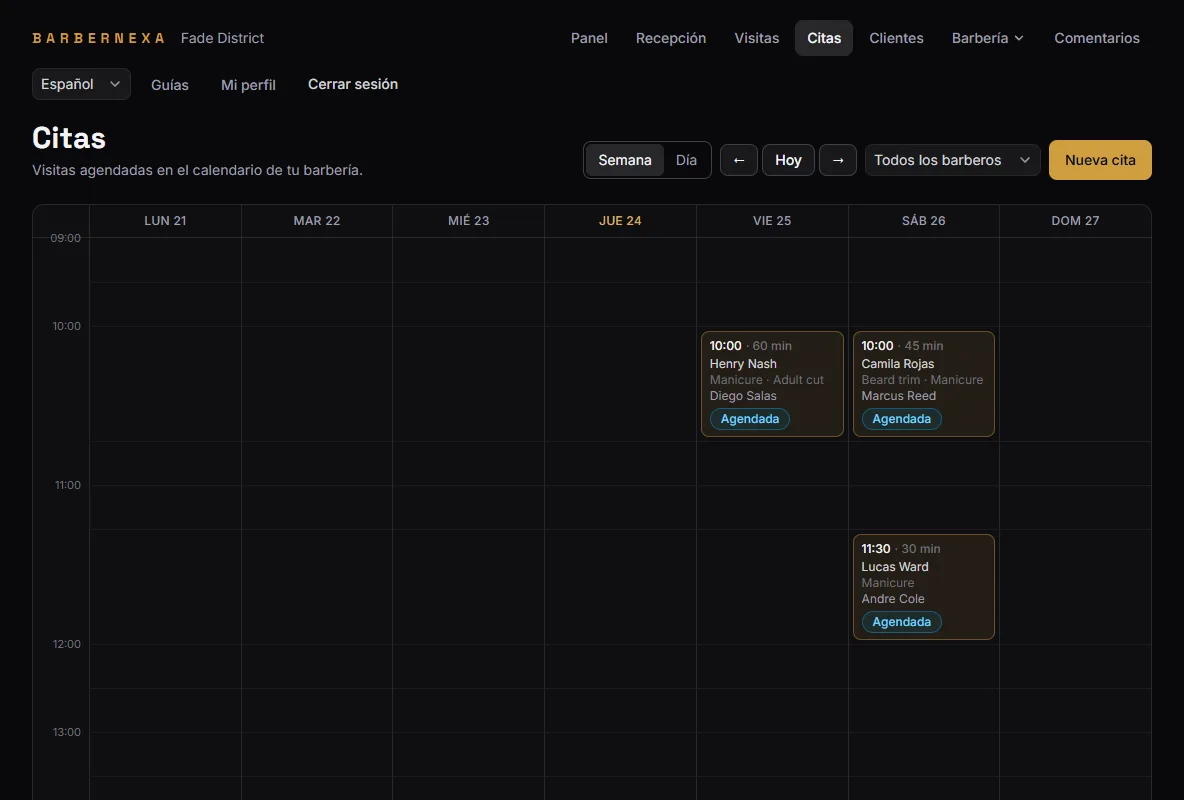Open the Visitas tab
The height and width of the screenshot is (800, 1184).
(x=757, y=38)
